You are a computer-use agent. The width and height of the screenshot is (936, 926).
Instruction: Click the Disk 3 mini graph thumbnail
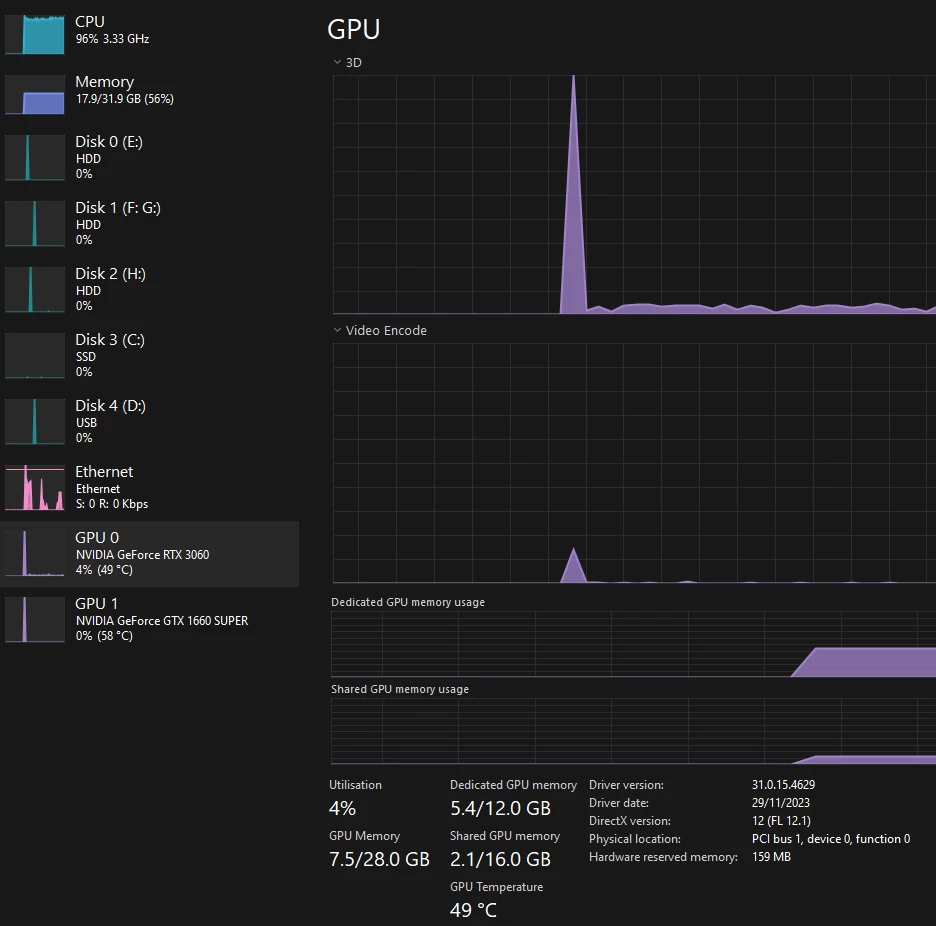pyautogui.click(x=35, y=355)
